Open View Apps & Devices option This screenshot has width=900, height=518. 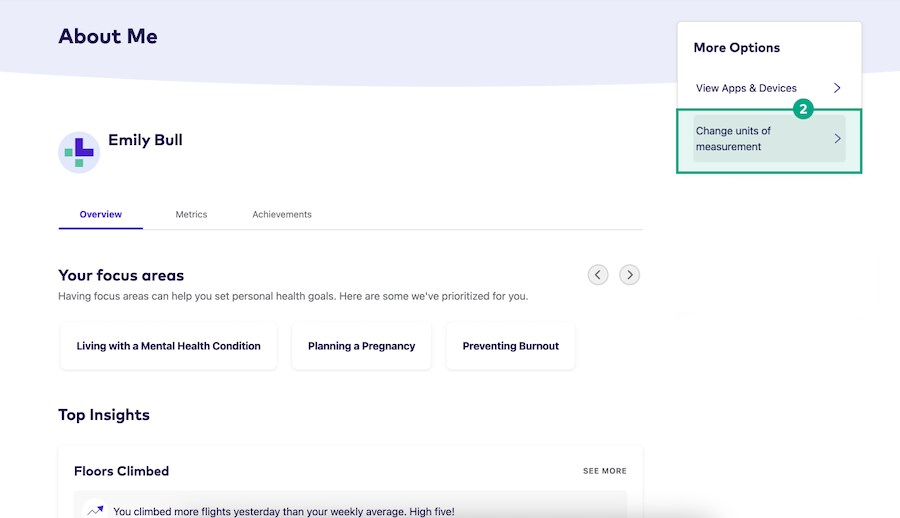pos(746,88)
